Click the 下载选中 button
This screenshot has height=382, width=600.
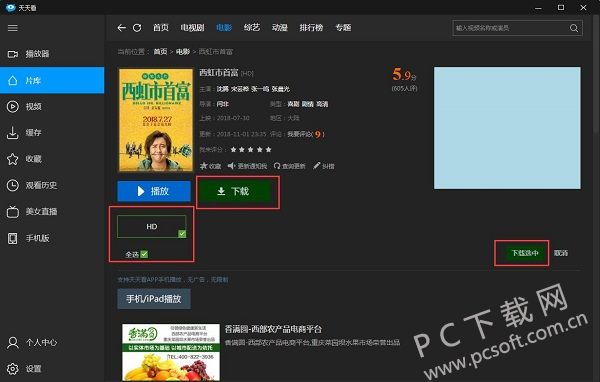525,253
